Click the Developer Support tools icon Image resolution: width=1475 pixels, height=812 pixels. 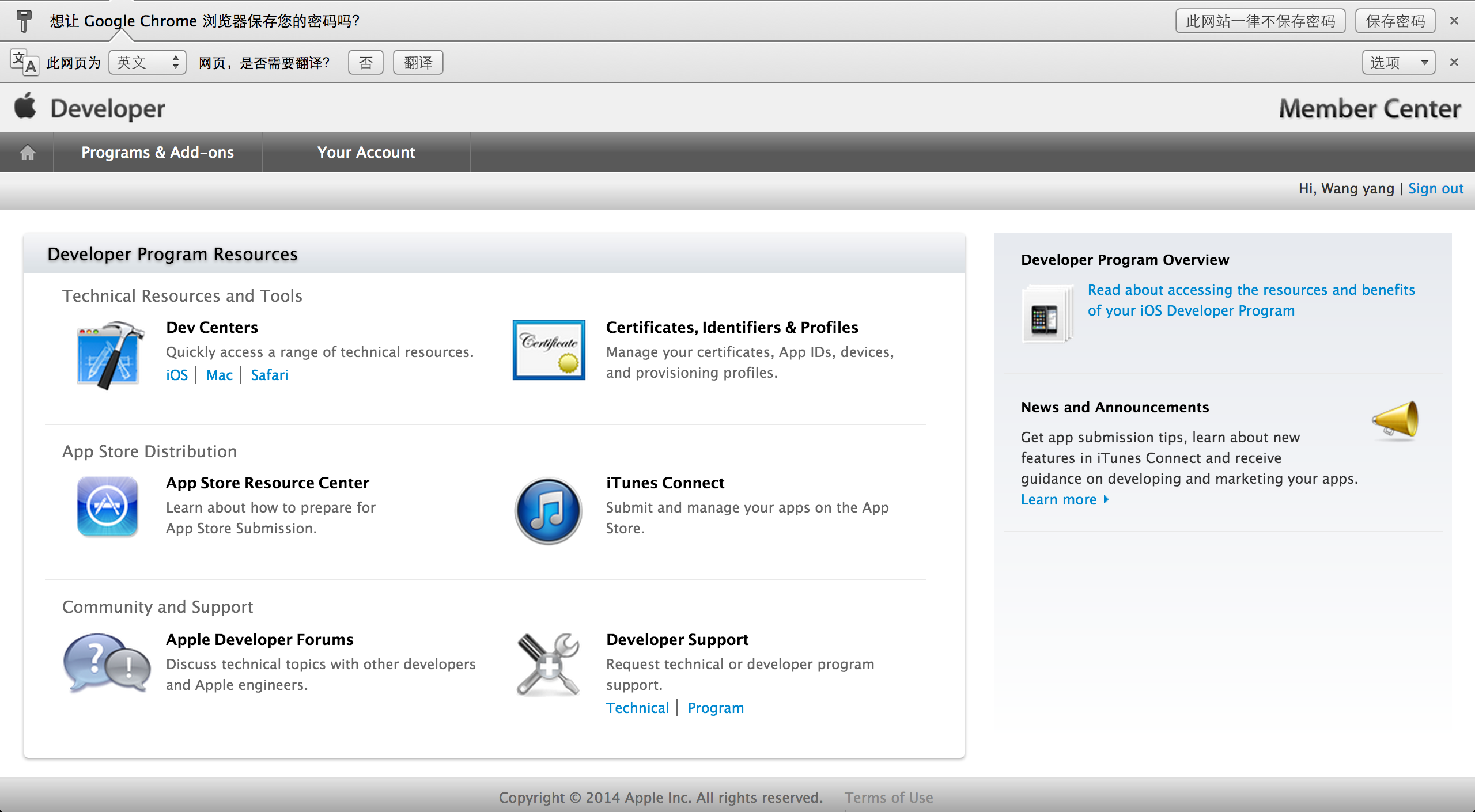coord(549,665)
